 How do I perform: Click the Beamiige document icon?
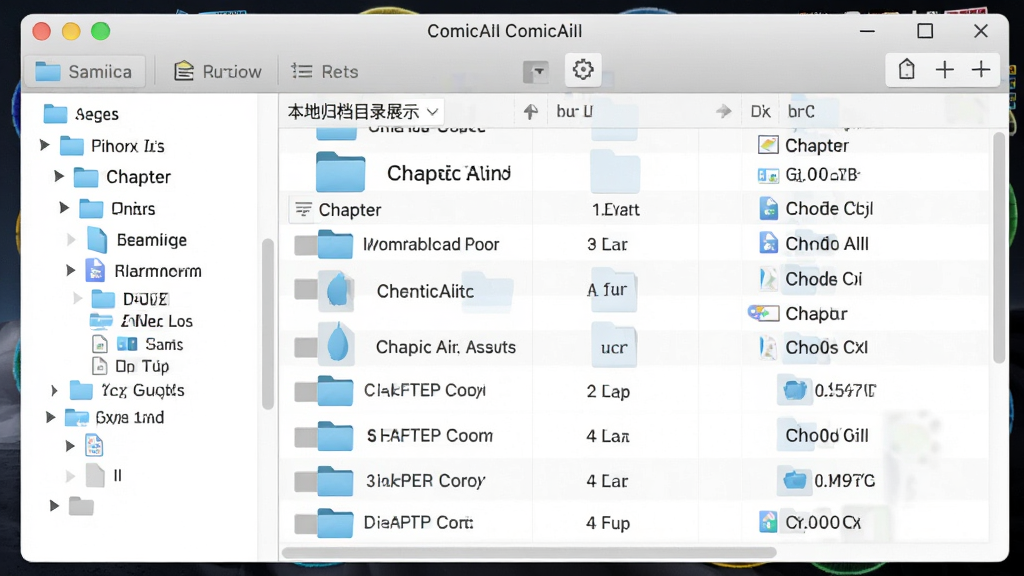click(97, 240)
